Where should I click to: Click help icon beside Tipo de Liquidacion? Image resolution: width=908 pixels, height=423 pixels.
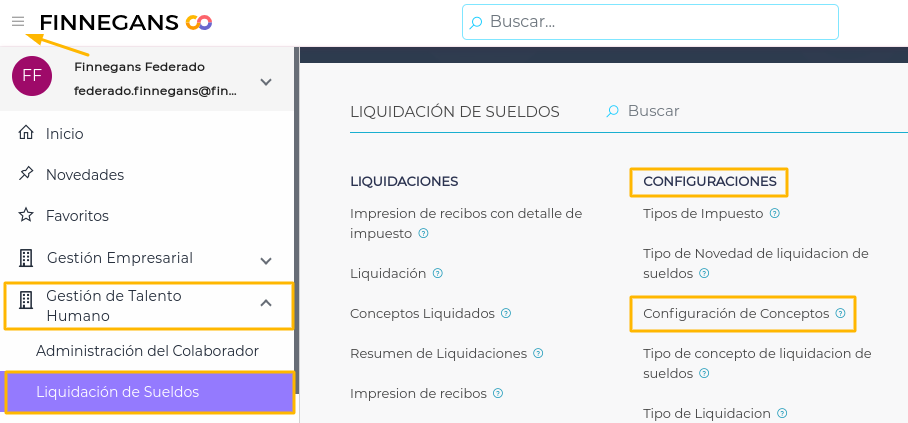coord(782,413)
